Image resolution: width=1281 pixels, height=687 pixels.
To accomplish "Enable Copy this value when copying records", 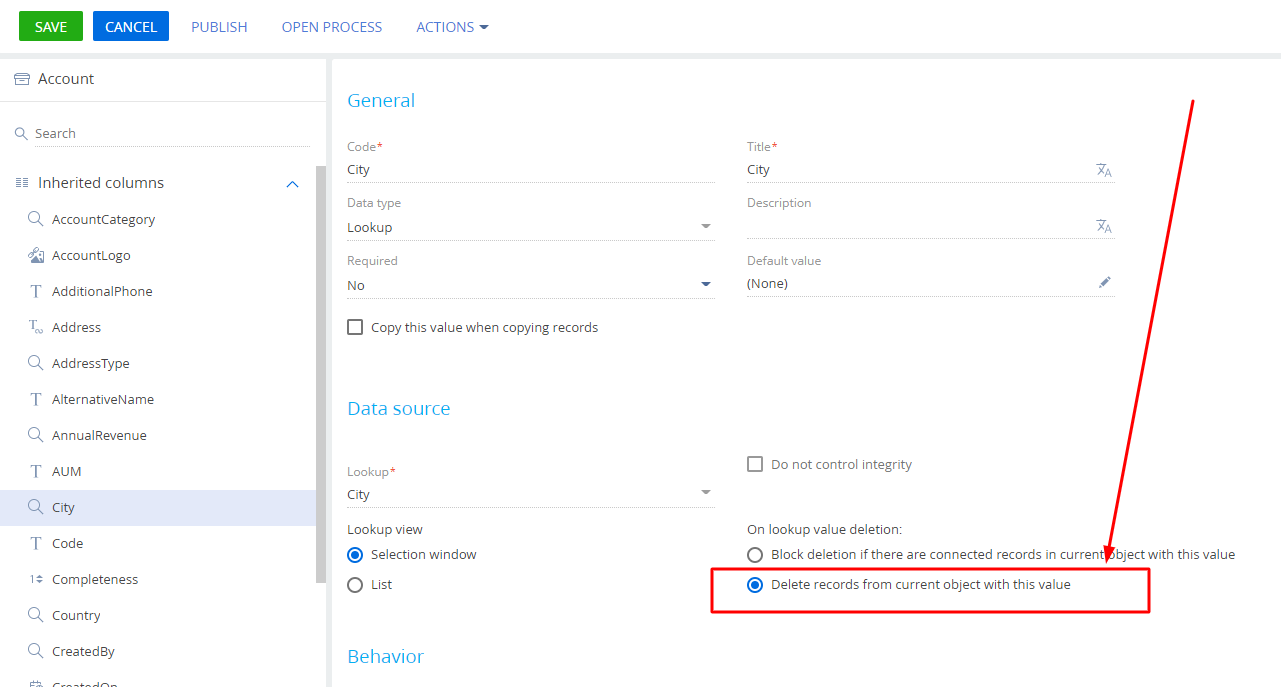I will [x=355, y=328].
